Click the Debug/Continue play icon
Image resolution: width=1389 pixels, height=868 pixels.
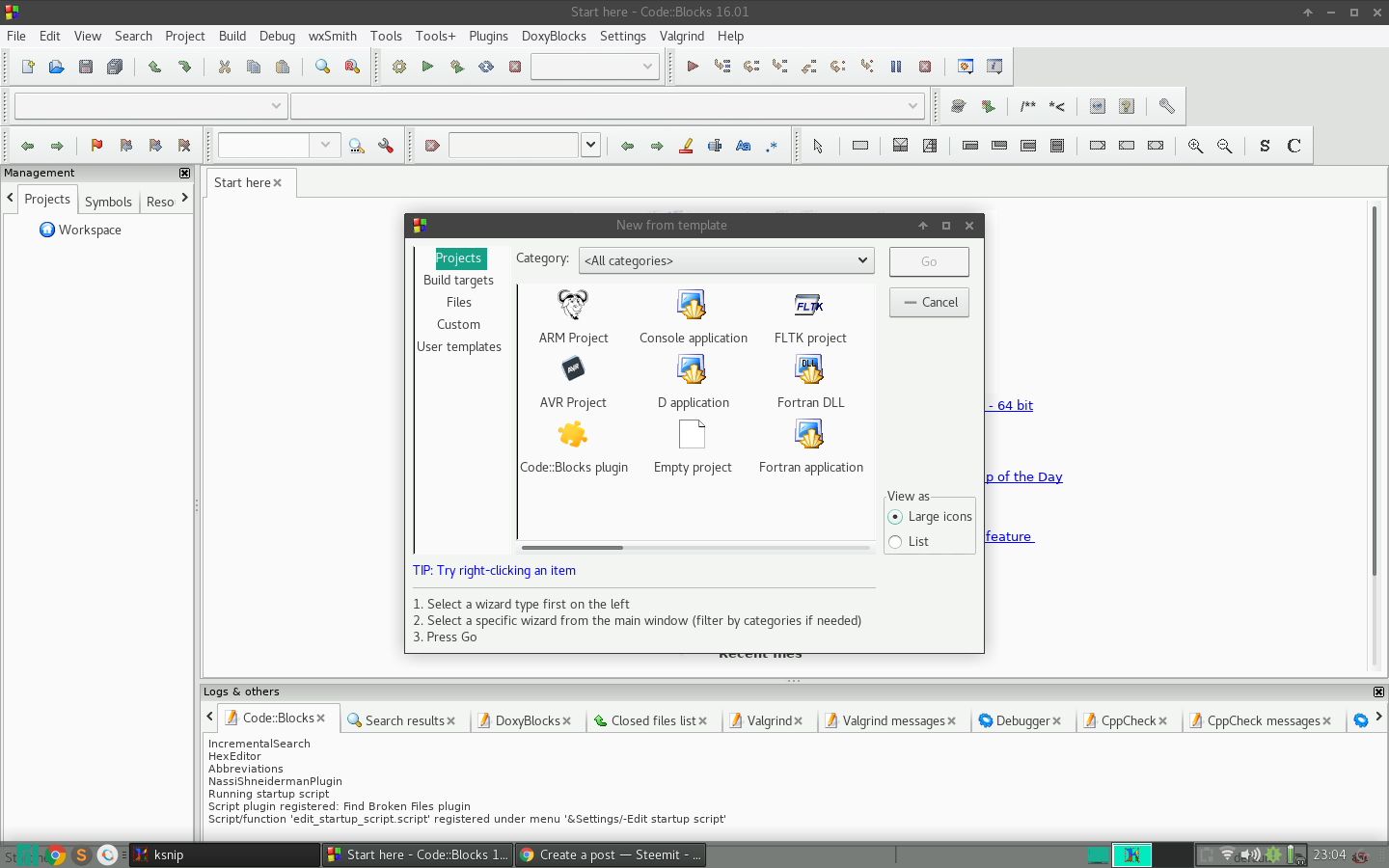click(x=693, y=67)
